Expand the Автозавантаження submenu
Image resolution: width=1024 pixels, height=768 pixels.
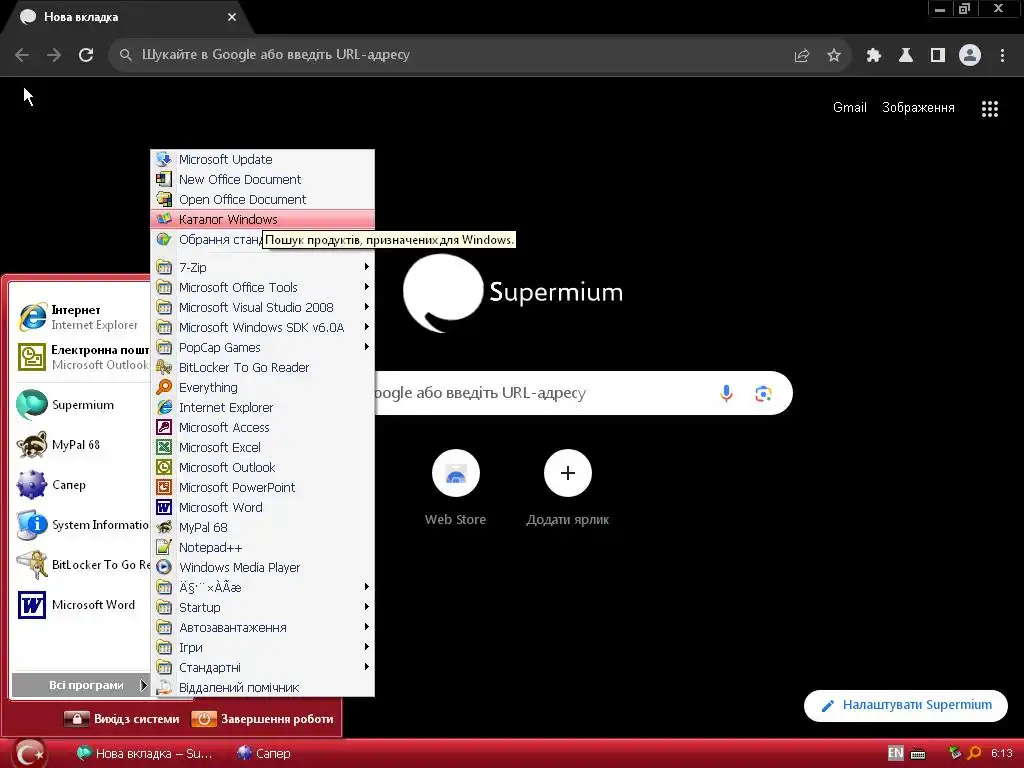pos(263,628)
